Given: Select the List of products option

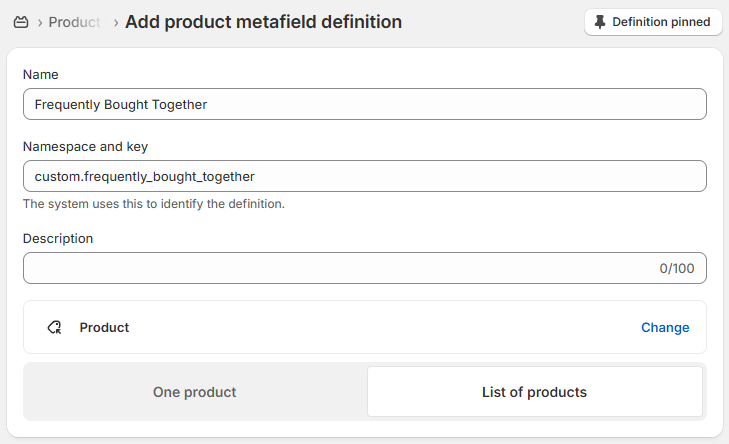Looking at the screenshot, I should click(534, 392).
